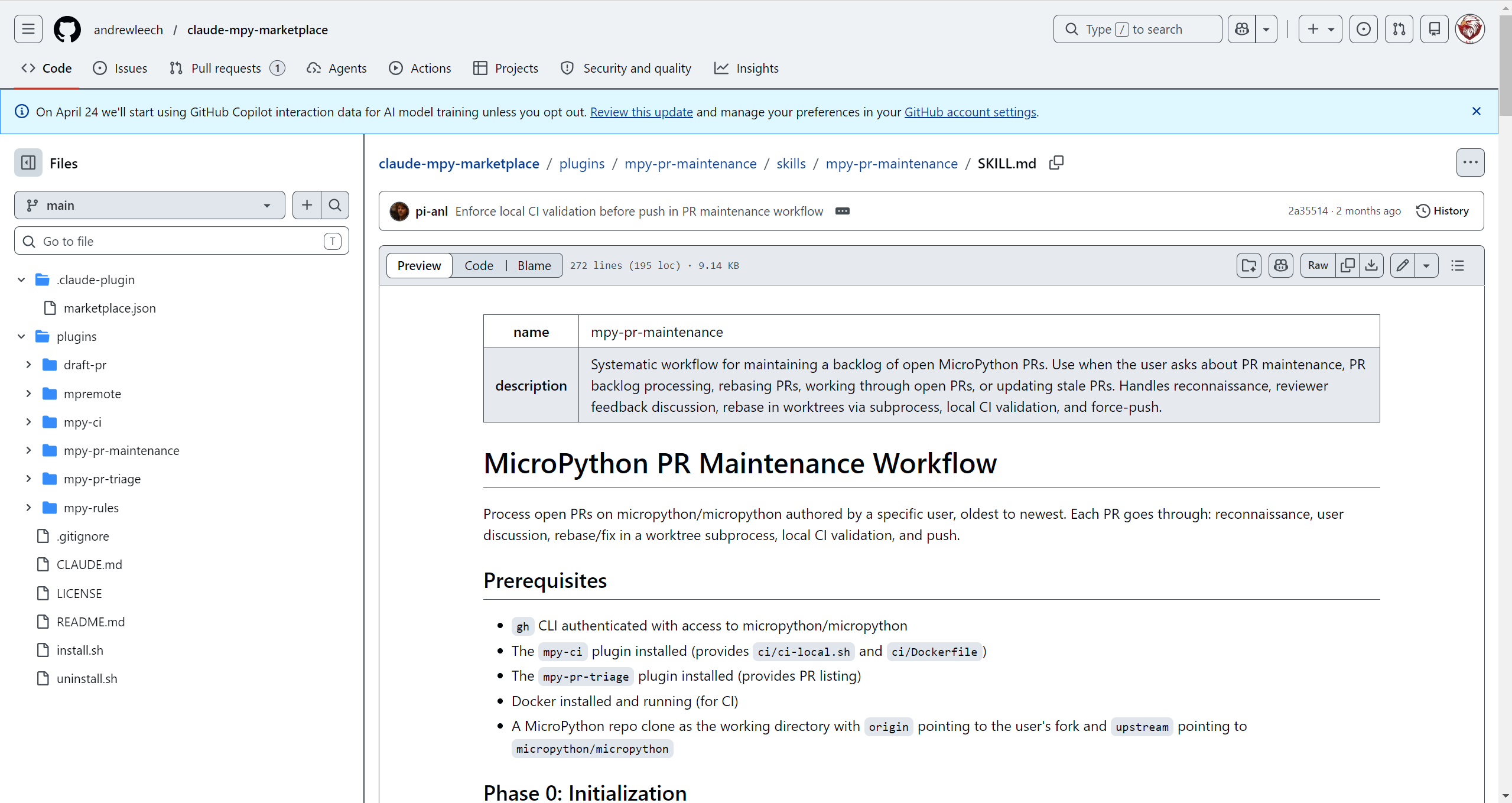This screenshot has width=1512, height=803.
Task: Expand the commit message details ellipsis
Action: pos(843,211)
